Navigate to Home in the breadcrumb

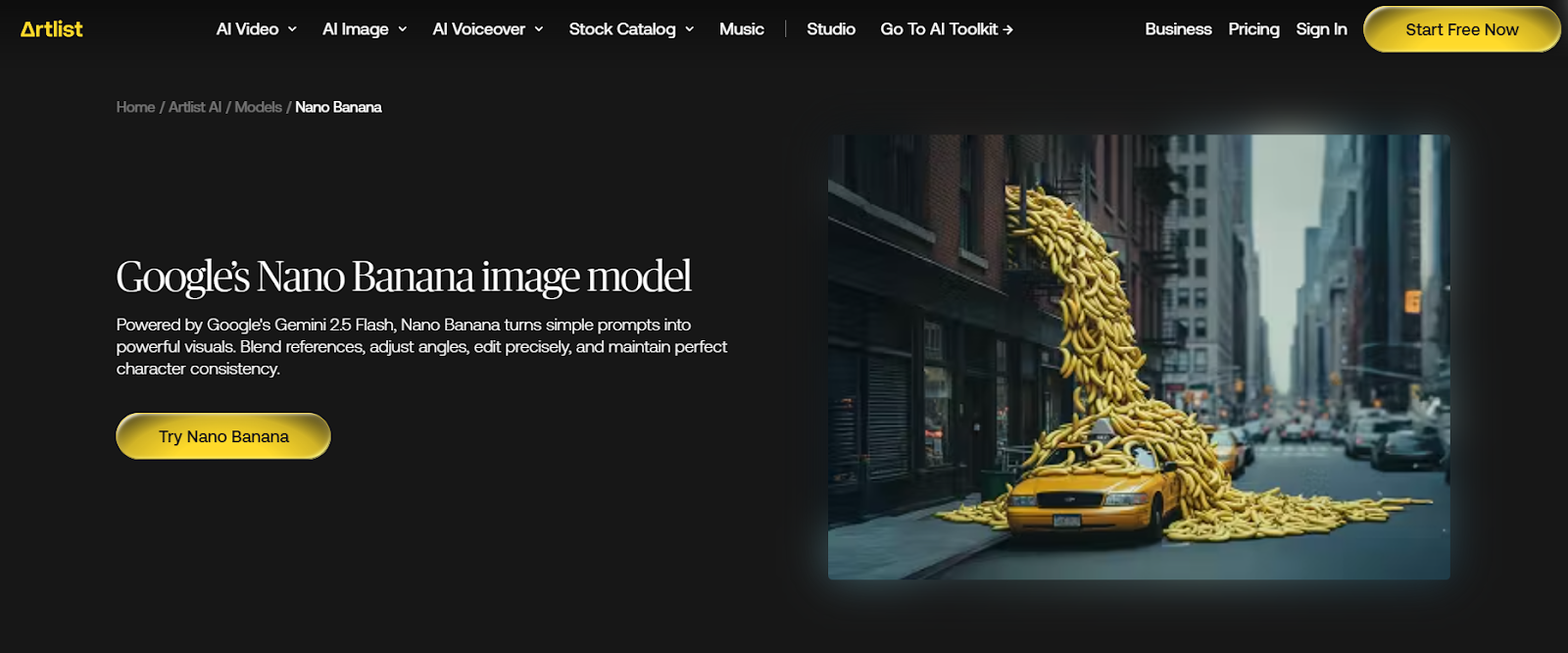point(135,107)
